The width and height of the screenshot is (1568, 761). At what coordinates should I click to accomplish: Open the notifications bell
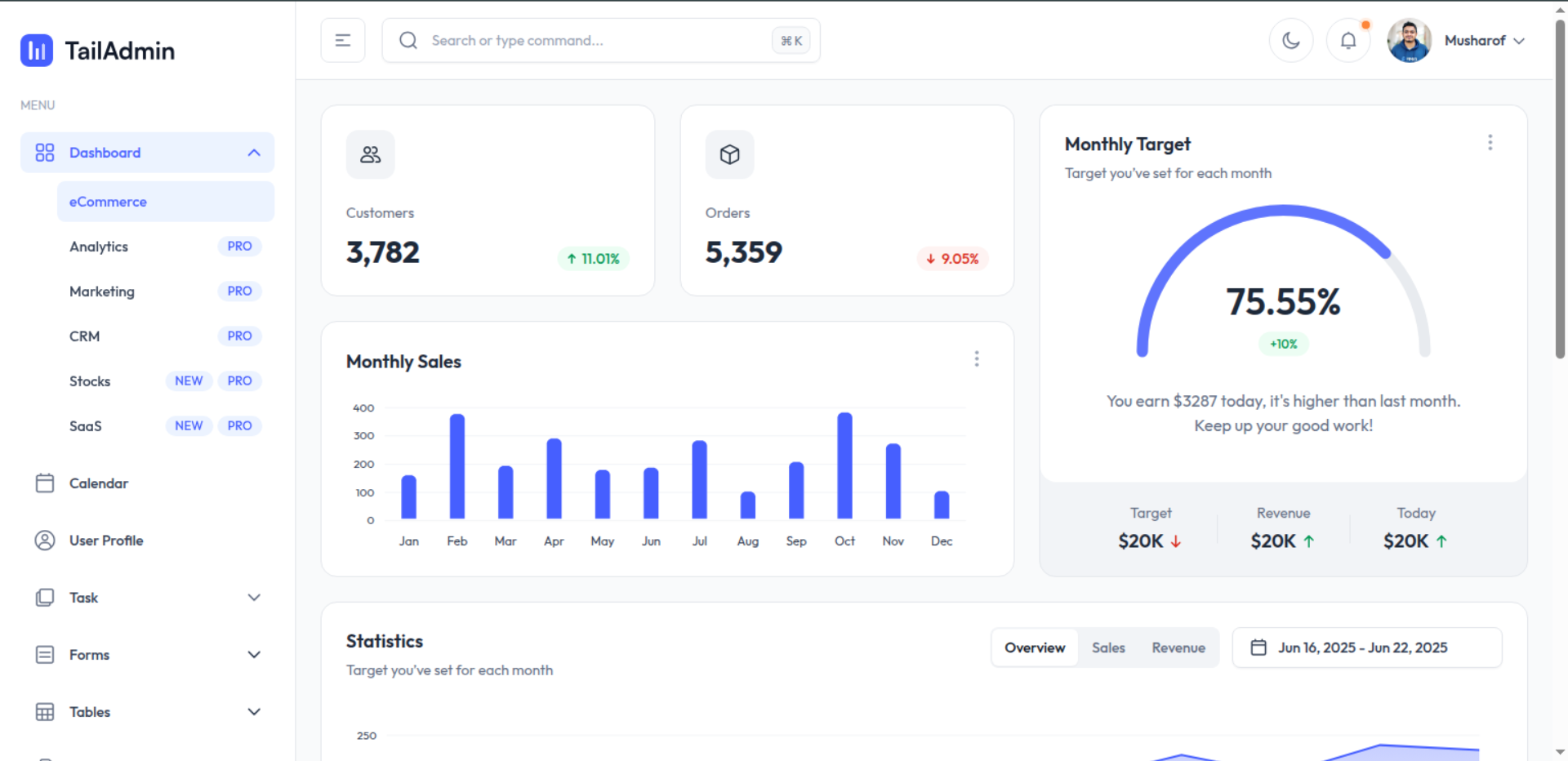click(1347, 41)
